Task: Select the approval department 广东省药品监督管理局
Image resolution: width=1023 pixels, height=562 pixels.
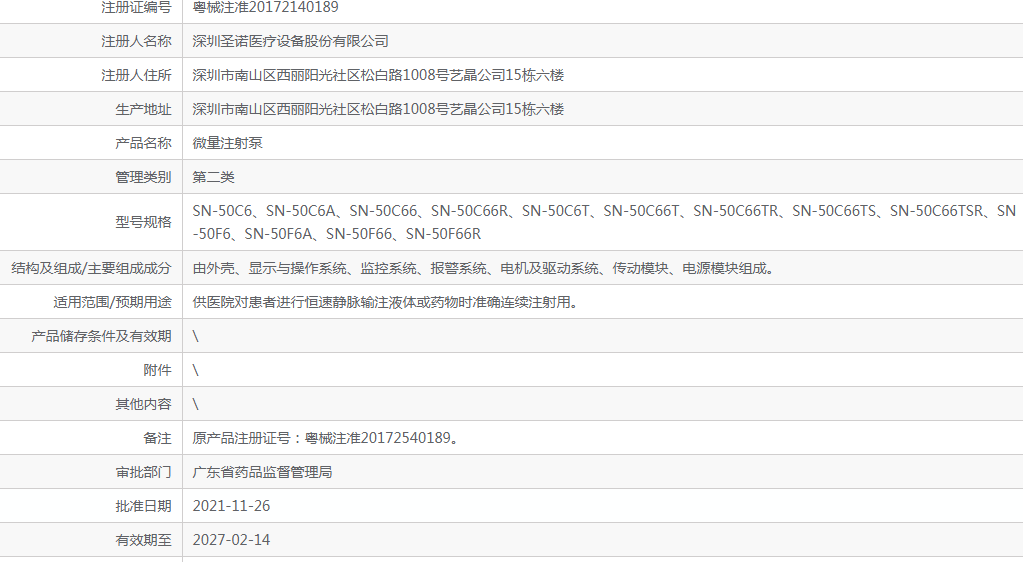Action: [262, 472]
